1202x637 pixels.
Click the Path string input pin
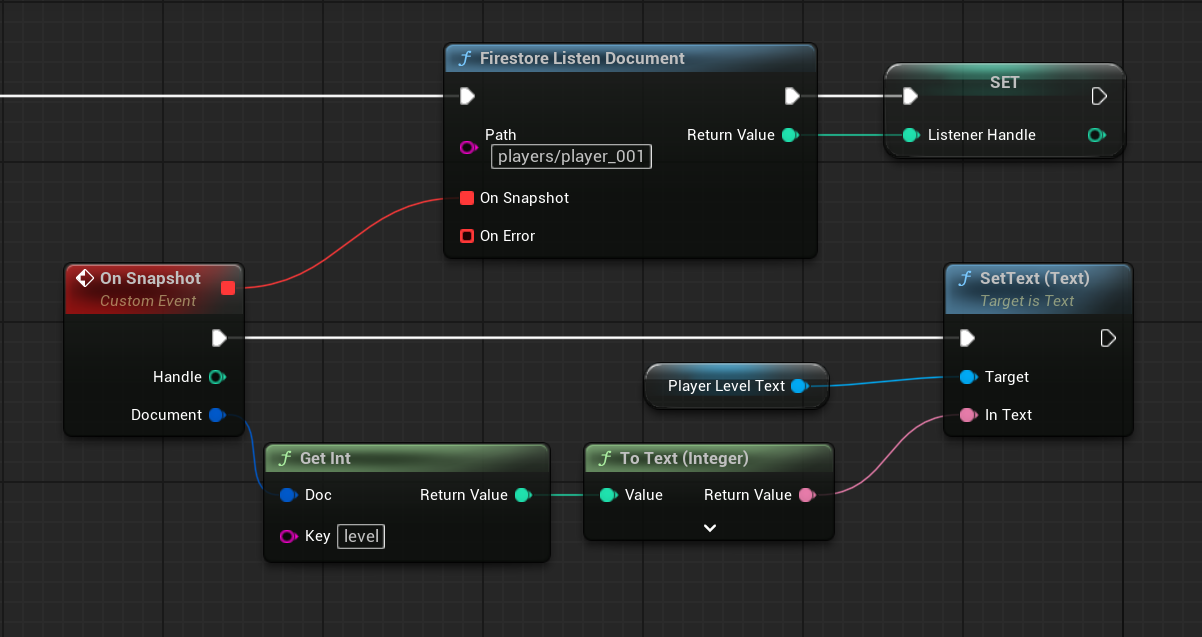[x=467, y=147]
